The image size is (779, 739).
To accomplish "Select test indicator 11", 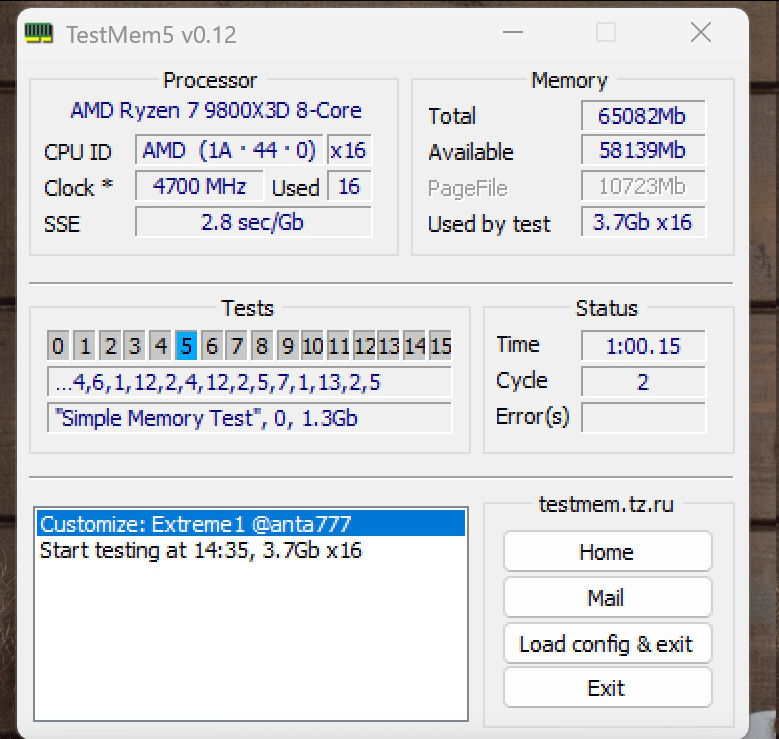I will pos(338,345).
